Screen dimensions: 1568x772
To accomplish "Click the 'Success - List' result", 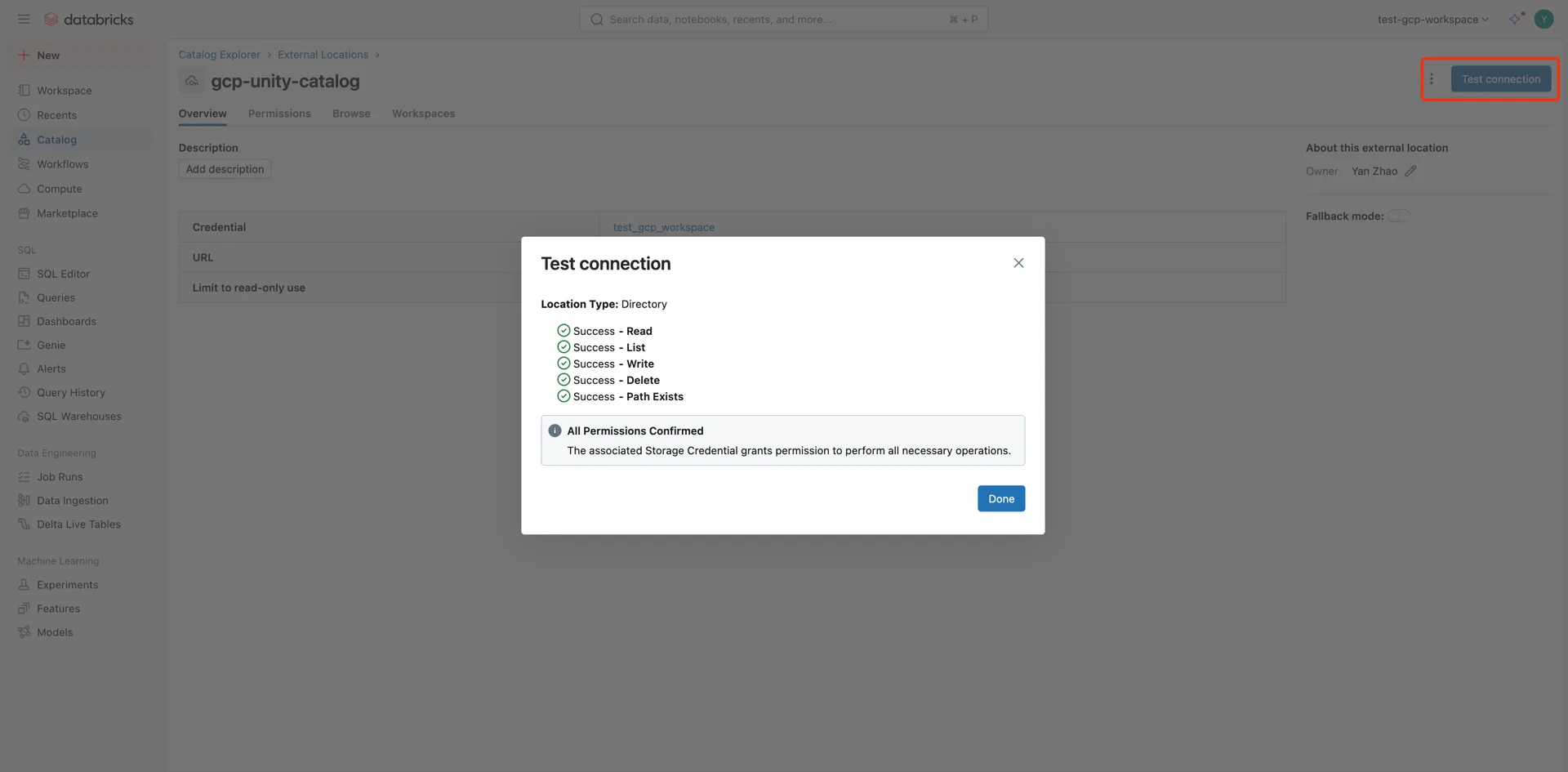I will point(601,347).
